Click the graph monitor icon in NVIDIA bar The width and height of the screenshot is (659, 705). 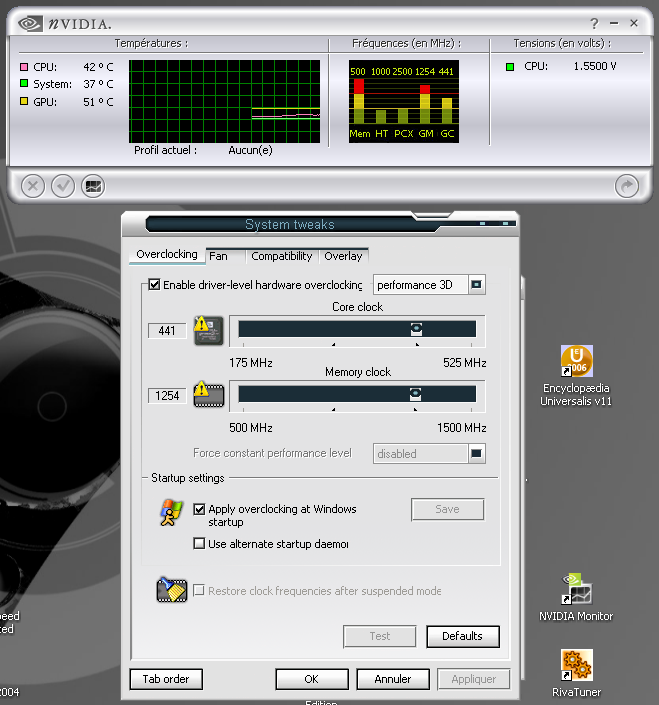pos(93,185)
